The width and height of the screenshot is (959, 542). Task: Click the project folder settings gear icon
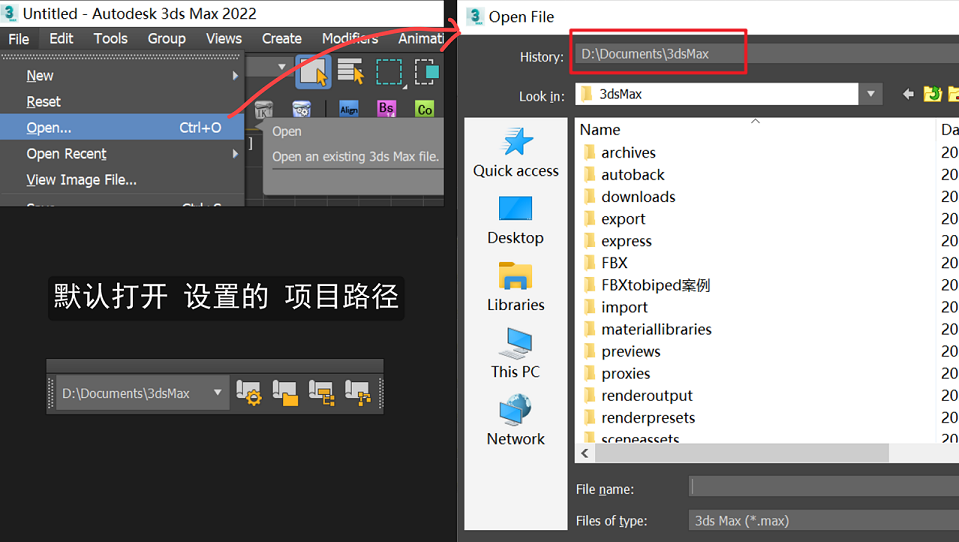pos(249,393)
